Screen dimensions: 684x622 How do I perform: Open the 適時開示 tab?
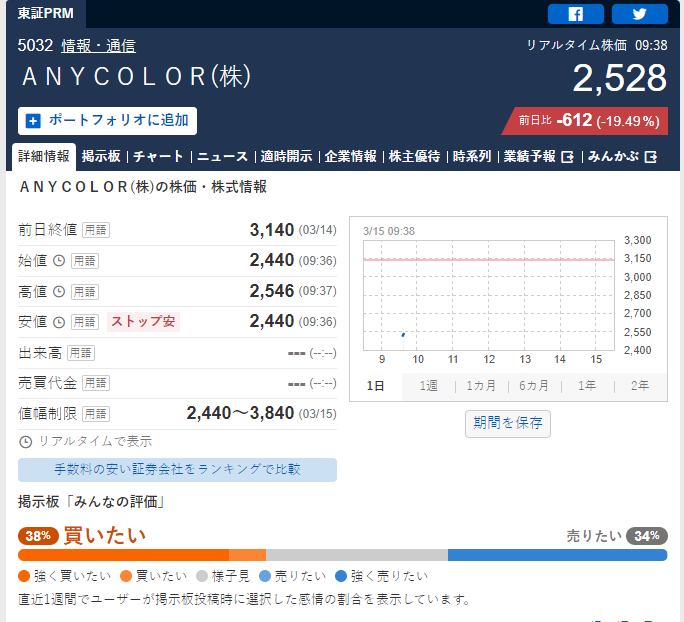(286, 156)
